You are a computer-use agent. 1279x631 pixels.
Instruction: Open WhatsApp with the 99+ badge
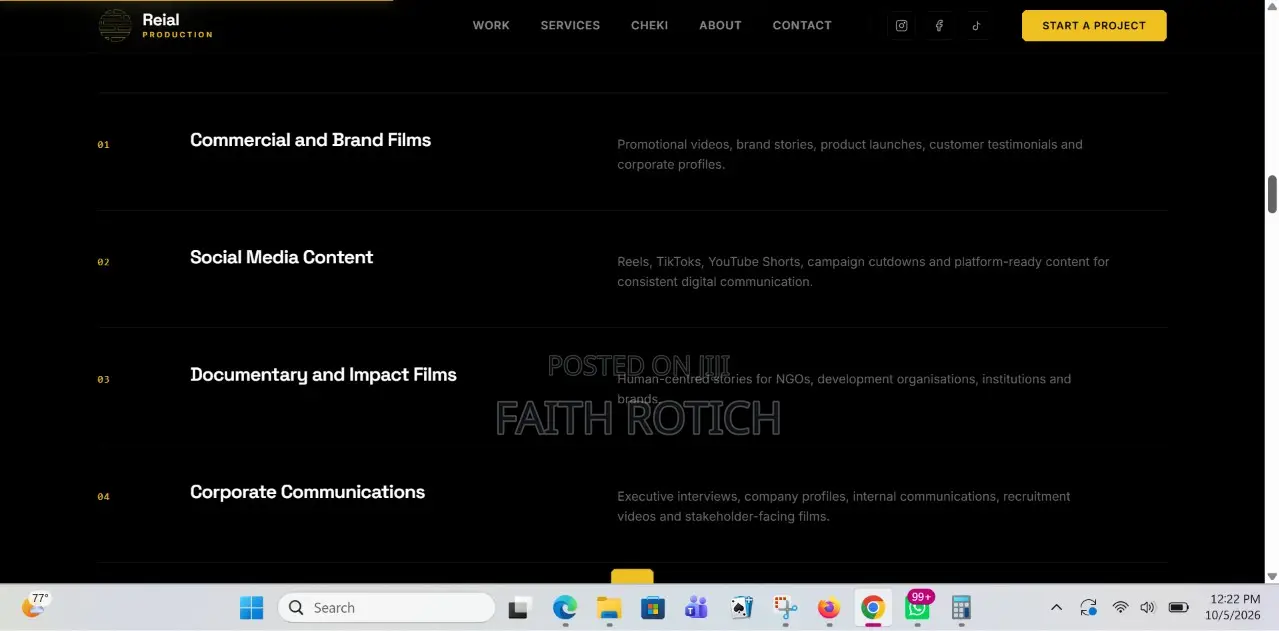tap(917, 607)
